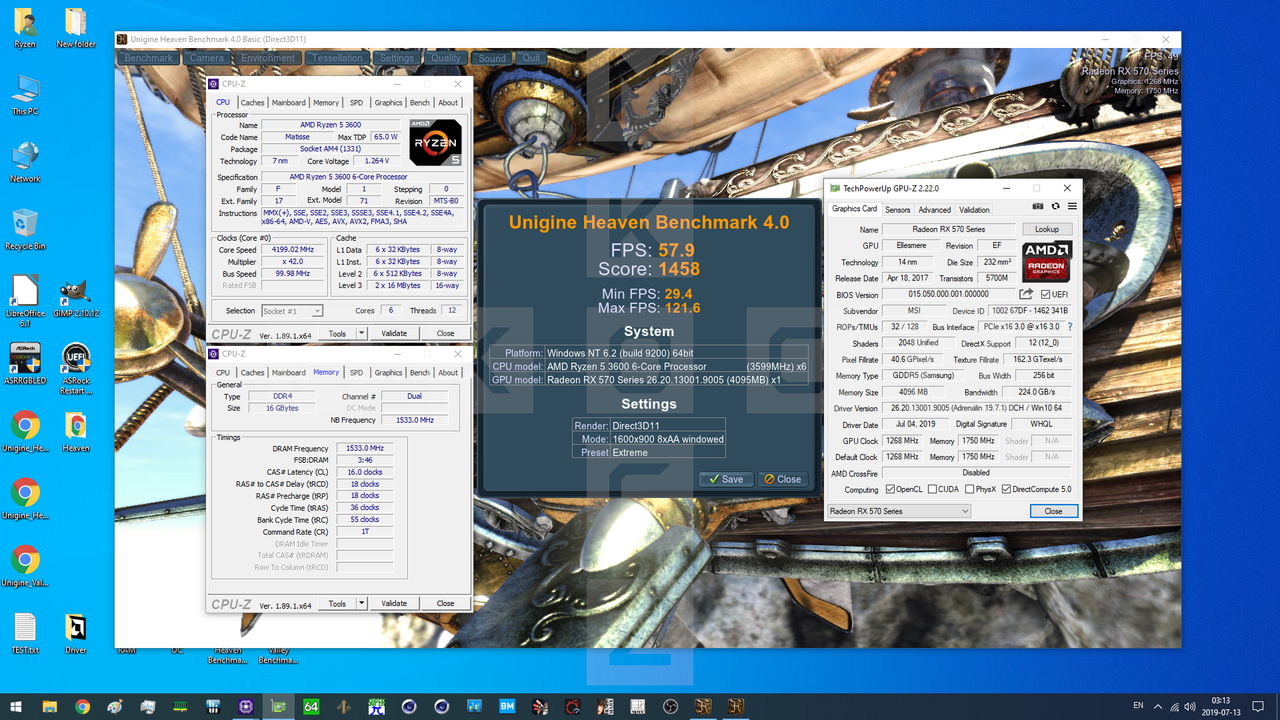
Task: Save the Heaven benchmark results
Action: pos(724,479)
